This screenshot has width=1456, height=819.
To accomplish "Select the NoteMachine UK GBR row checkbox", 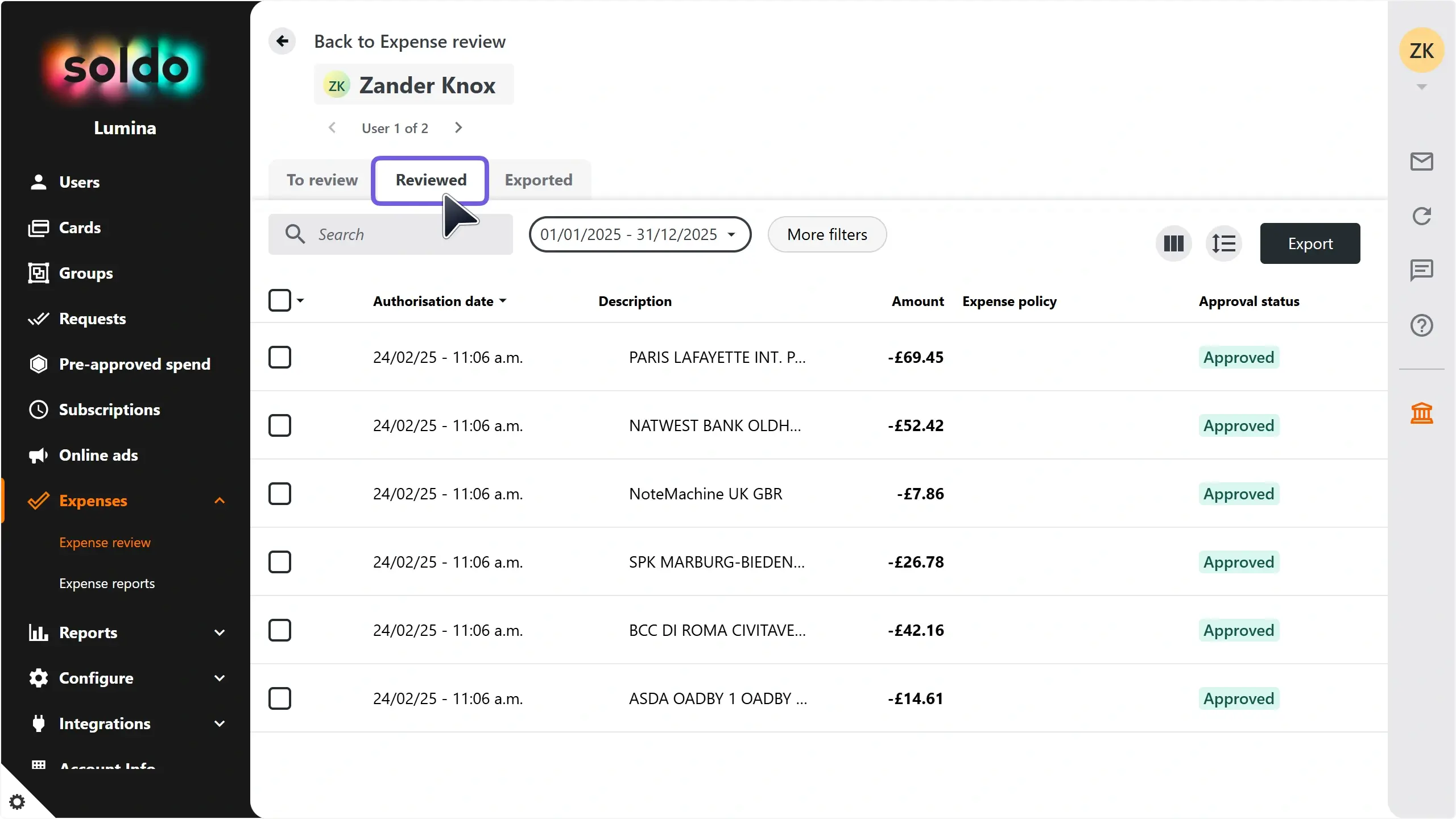I will click(280, 494).
